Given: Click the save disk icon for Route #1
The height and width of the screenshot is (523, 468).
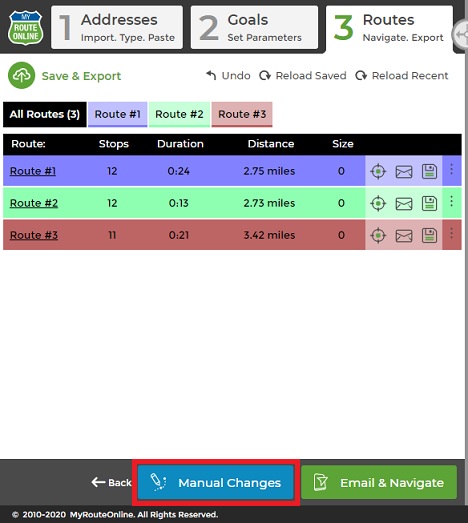Looking at the screenshot, I should (429, 171).
